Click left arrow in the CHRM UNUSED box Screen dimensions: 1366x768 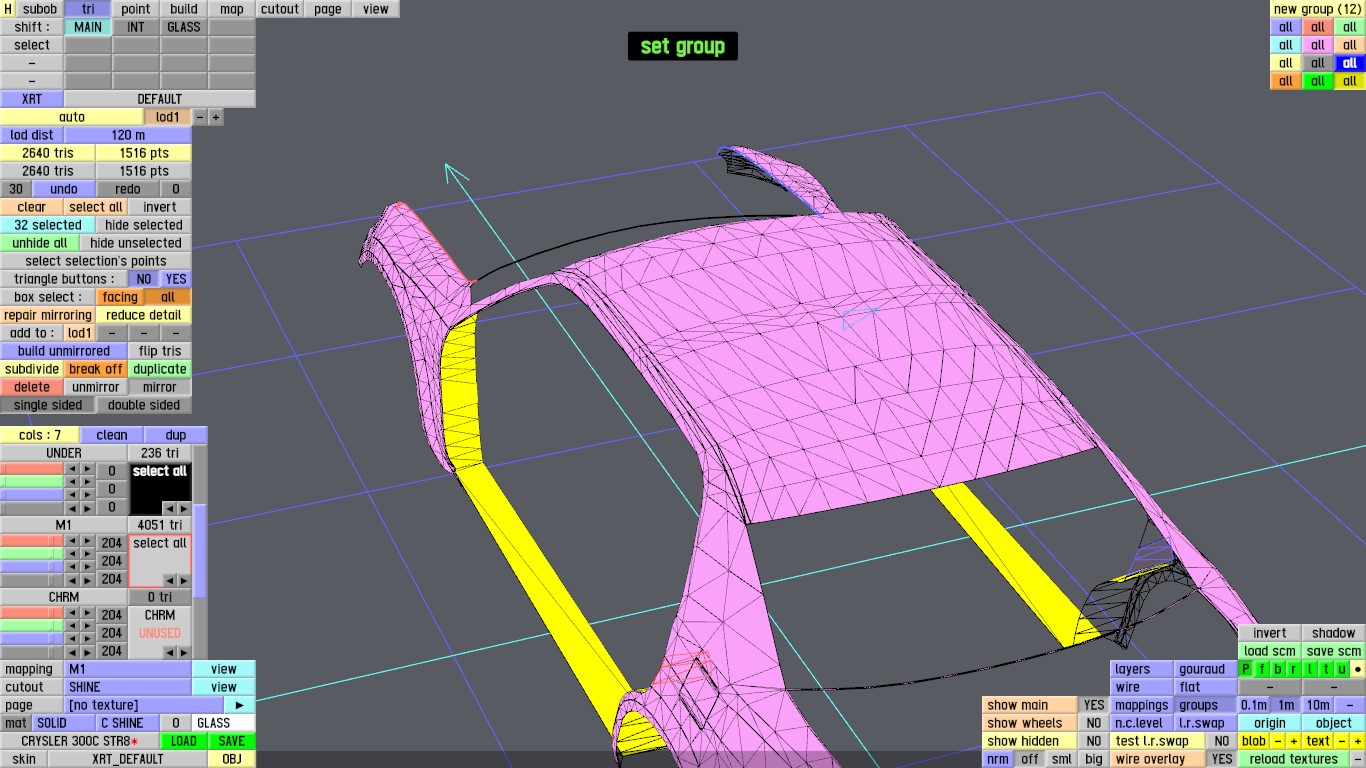pyautogui.click(x=168, y=652)
